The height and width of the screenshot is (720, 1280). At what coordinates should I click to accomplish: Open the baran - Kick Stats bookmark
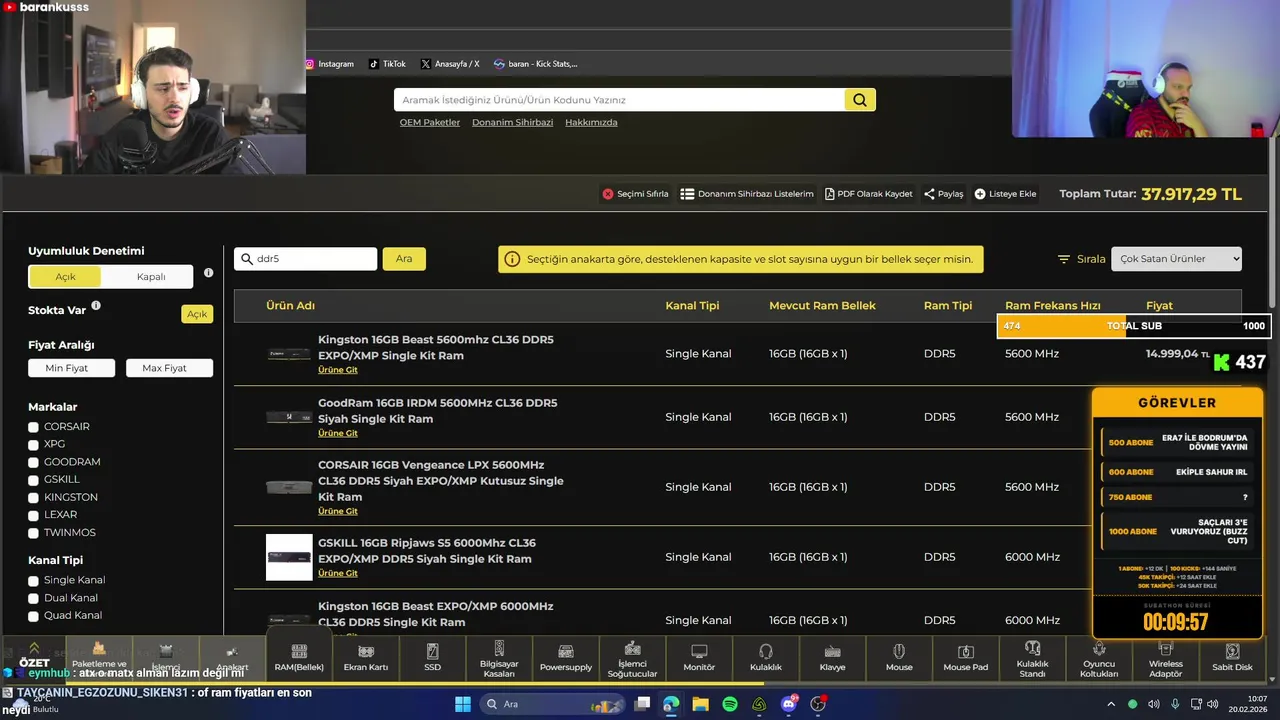tap(536, 64)
